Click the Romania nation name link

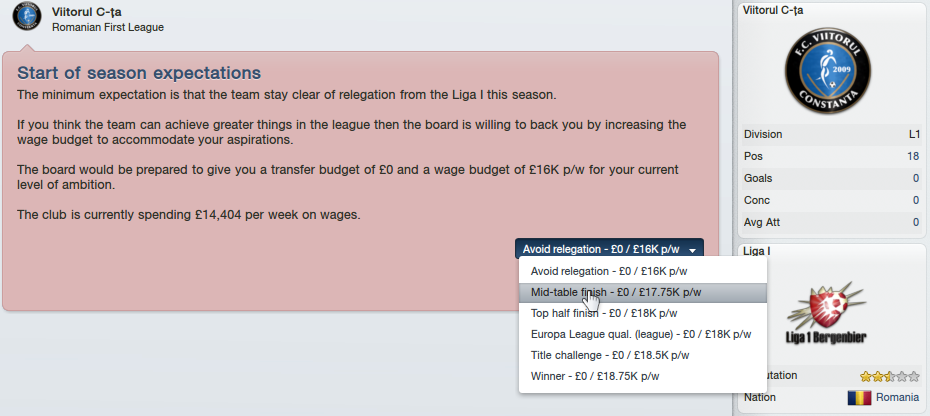897,398
